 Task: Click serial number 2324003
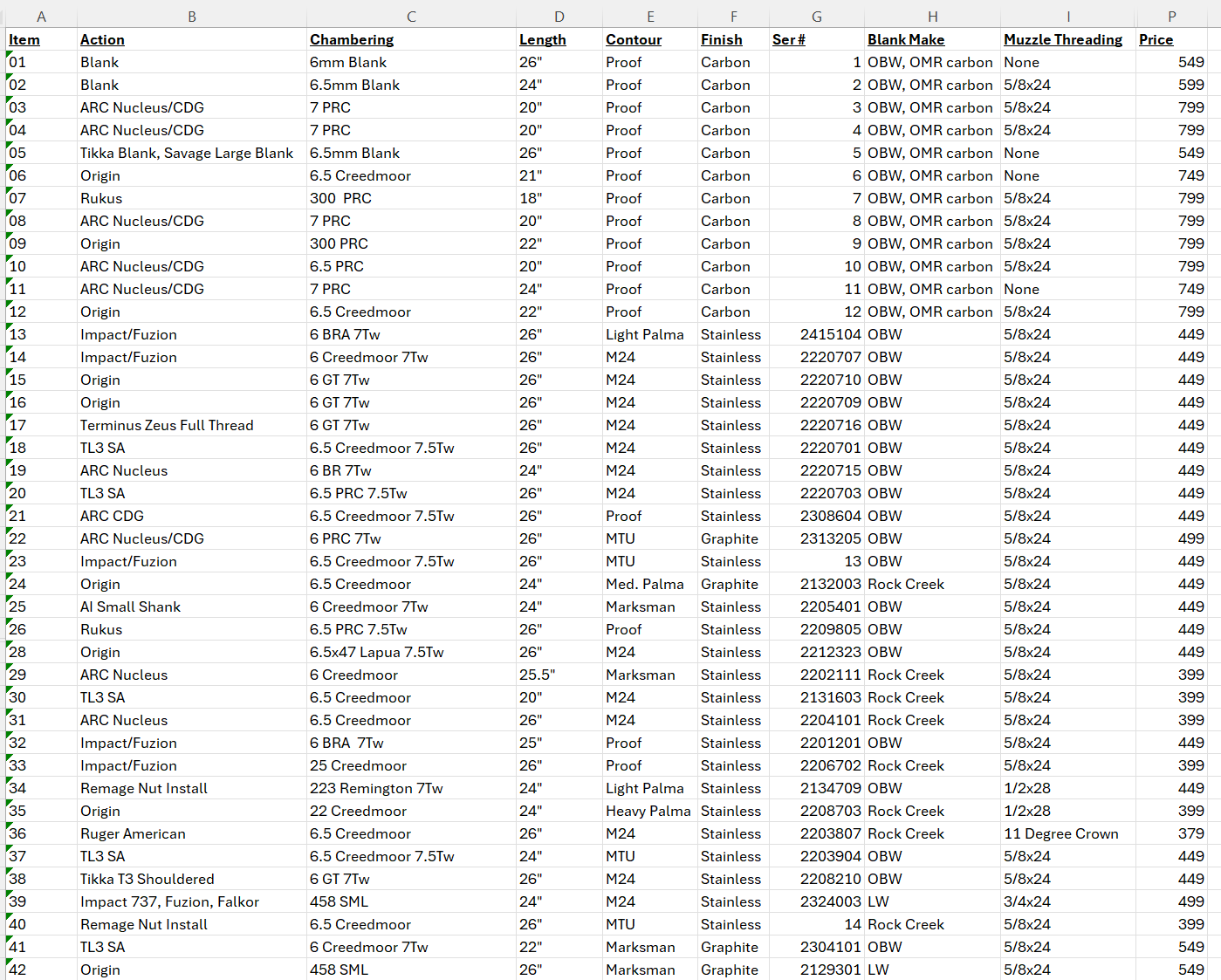click(x=817, y=901)
